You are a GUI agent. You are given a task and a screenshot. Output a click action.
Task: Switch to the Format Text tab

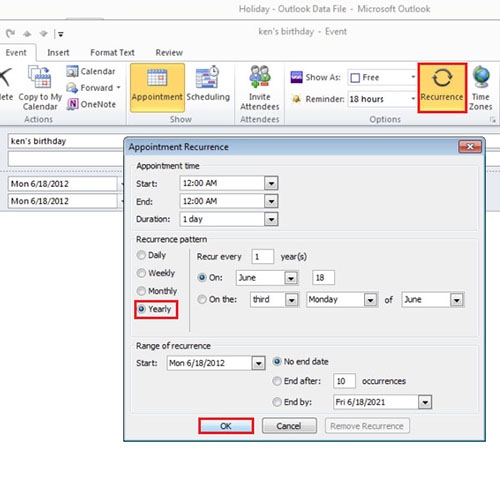click(x=112, y=53)
